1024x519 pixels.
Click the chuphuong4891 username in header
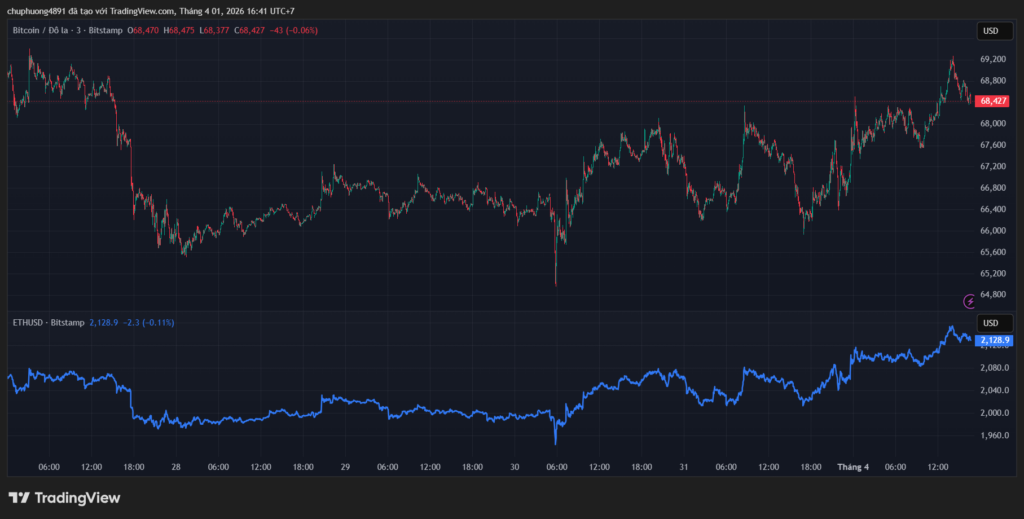pyautogui.click(x=36, y=11)
